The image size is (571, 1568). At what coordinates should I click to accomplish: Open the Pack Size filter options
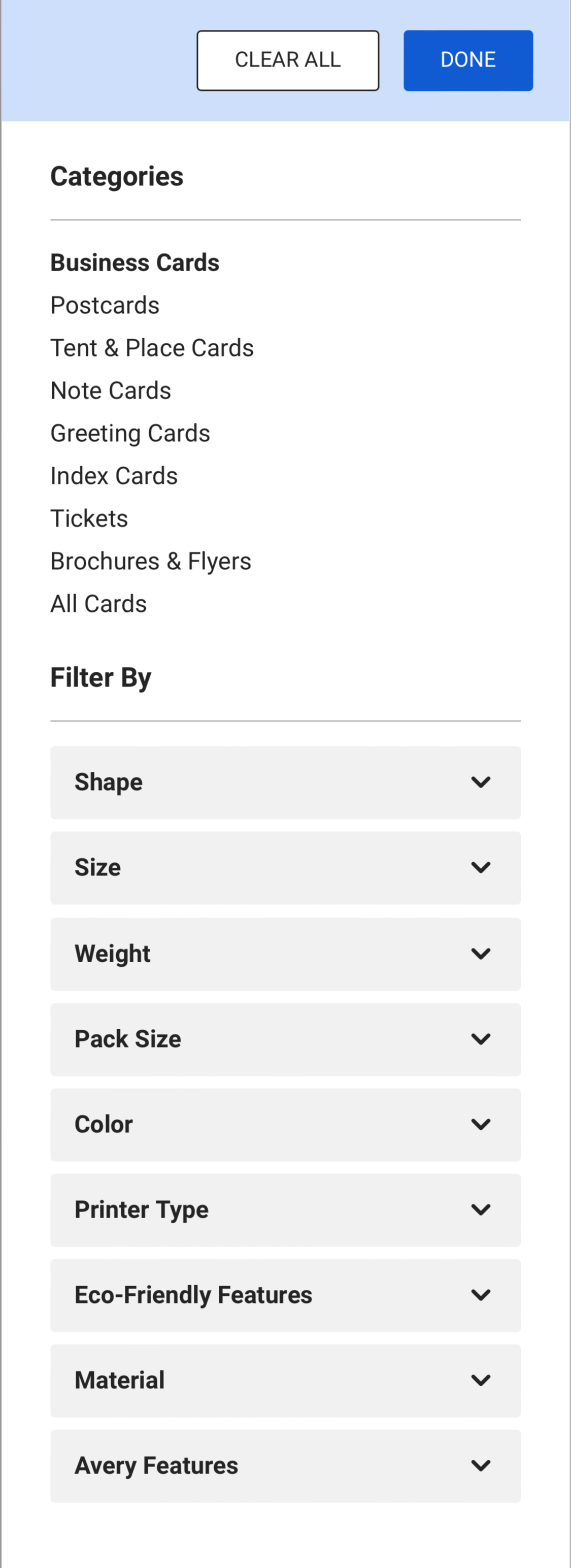point(285,1039)
